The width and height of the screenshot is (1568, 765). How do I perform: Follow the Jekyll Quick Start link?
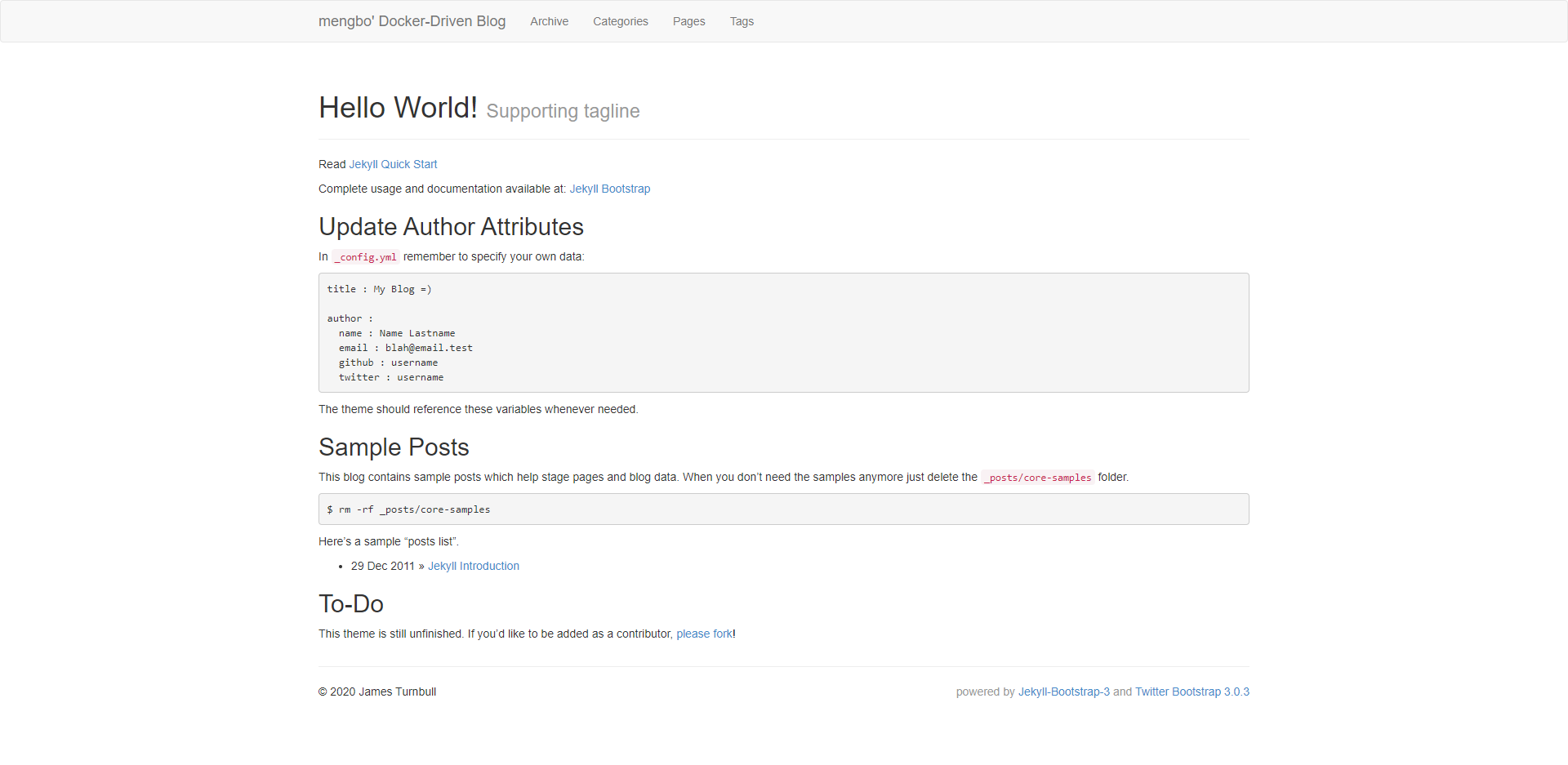pos(393,164)
